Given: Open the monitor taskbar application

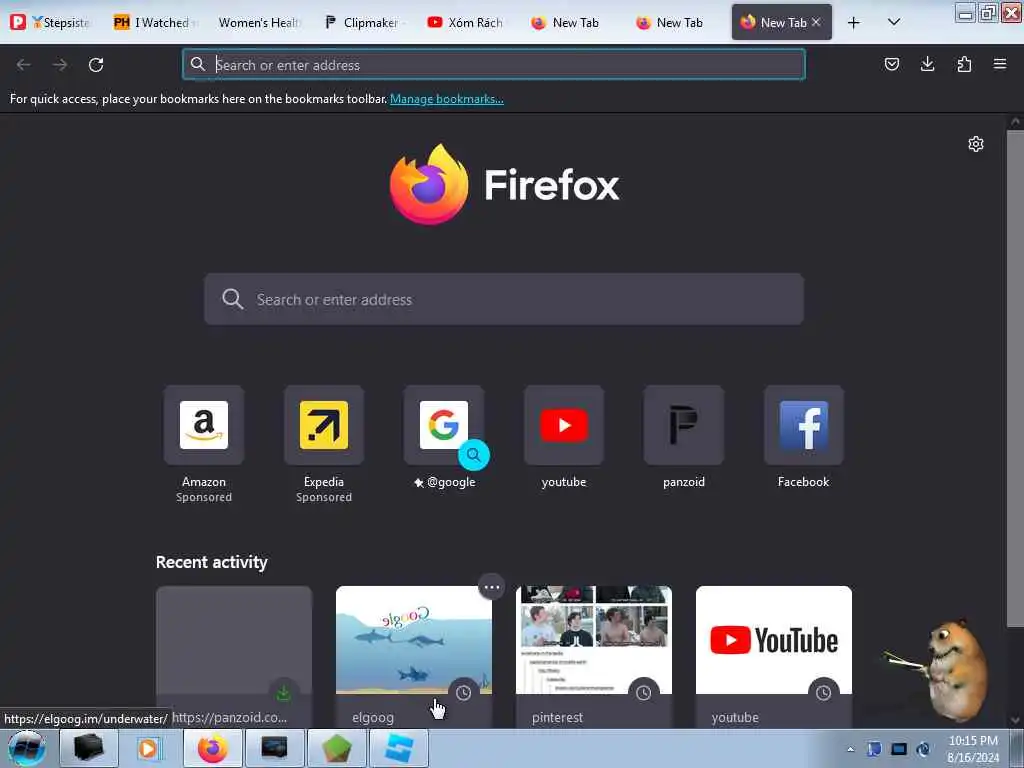Looking at the screenshot, I should tap(274, 748).
